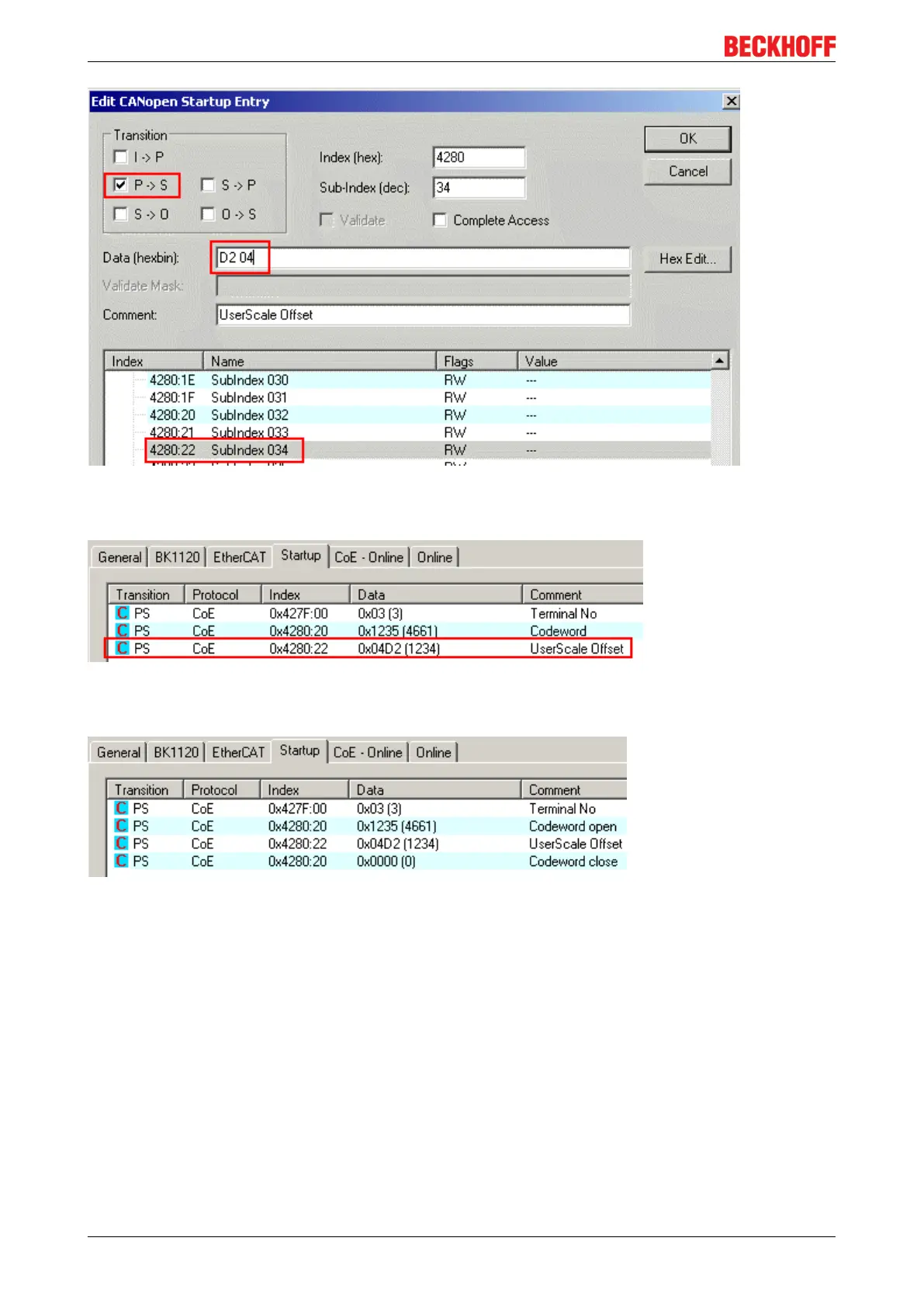This screenshot has height=1307, width=924.
Task: Open the BK1120 tab in the bottom panel
Action: pyautogui.click(x=176, y=752)
